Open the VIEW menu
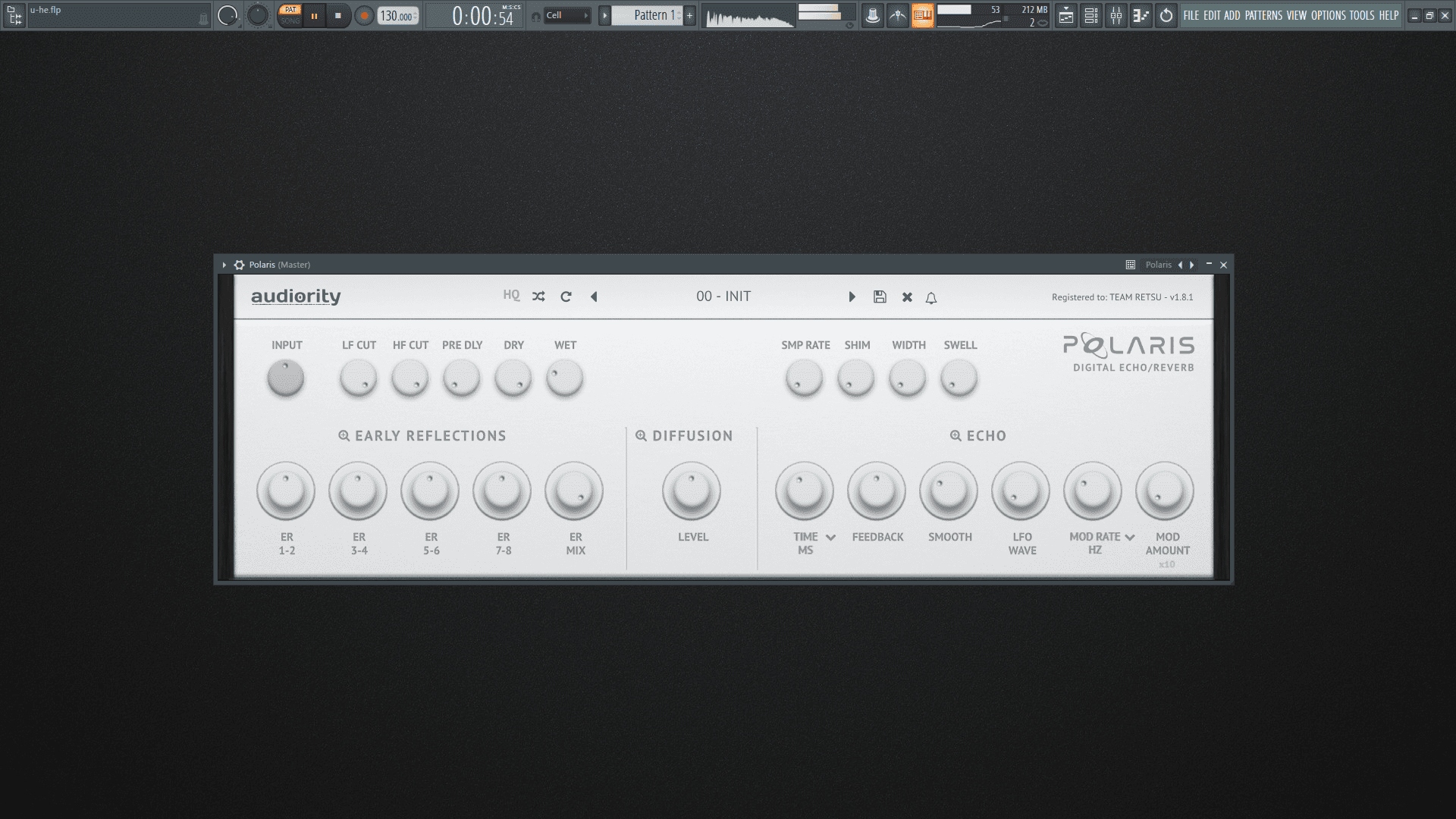 (x=1297, y=15)
